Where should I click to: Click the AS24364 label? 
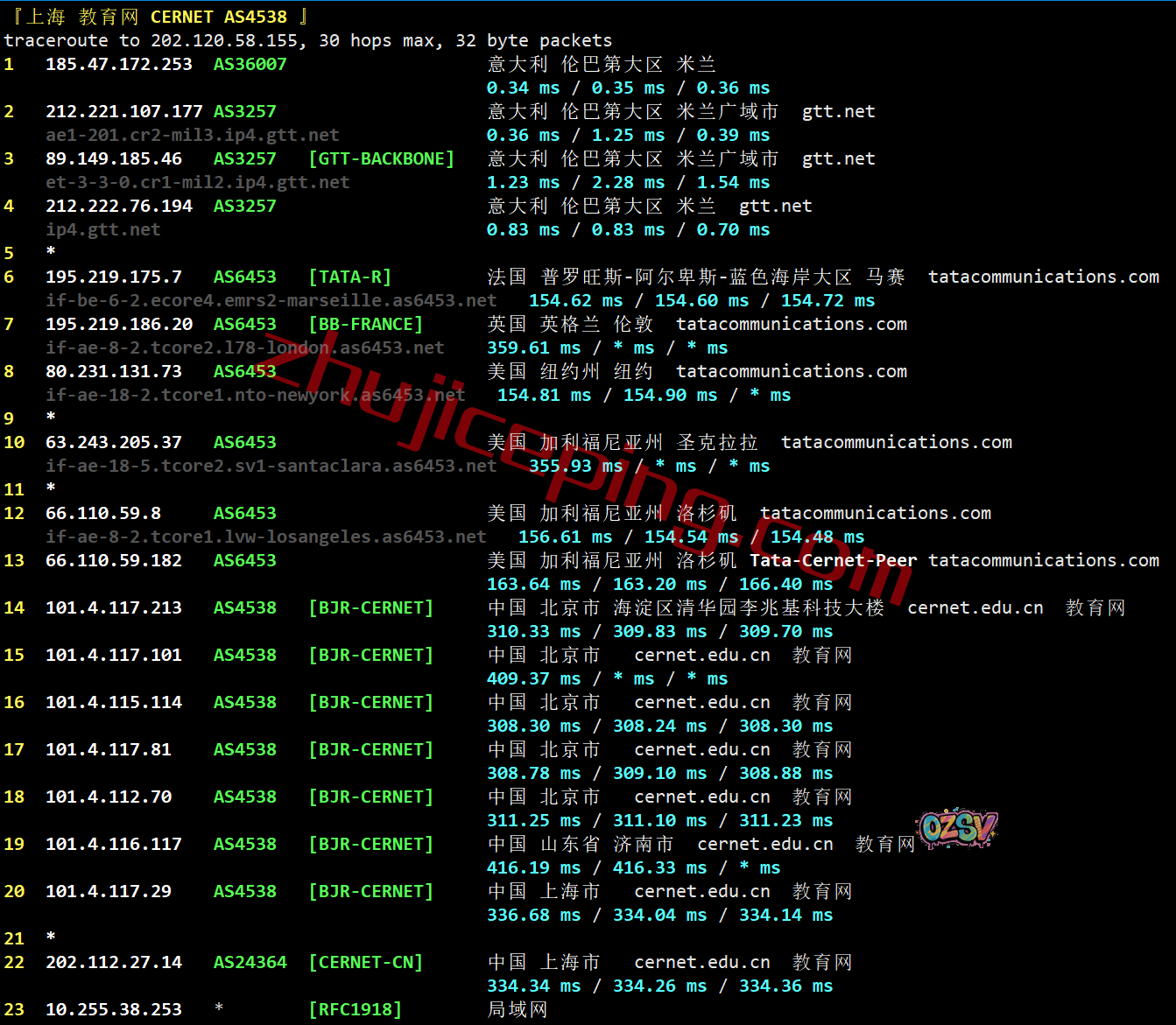tap(250, 962)
